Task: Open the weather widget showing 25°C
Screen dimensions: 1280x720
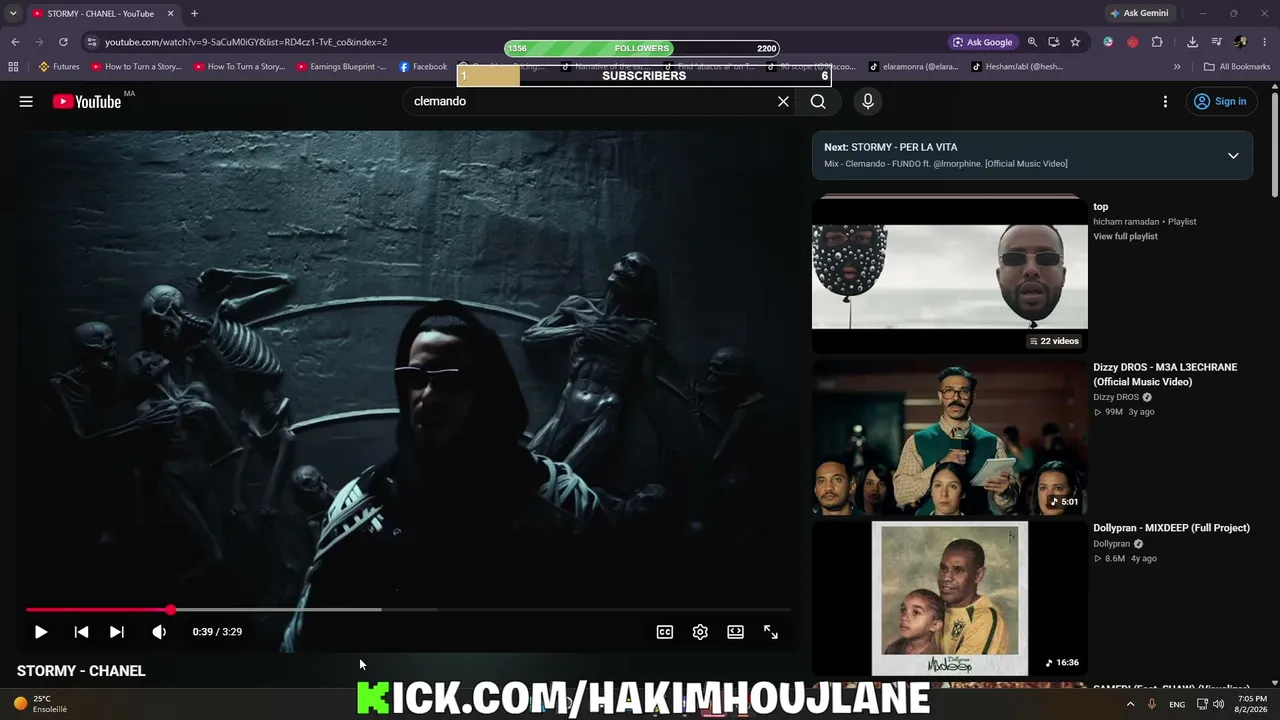Action: coord(40,704)
